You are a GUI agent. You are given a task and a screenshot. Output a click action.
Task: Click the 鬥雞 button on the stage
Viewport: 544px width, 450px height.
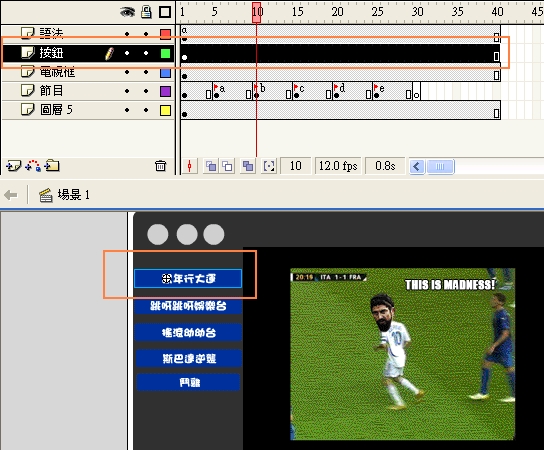[188, 382]
